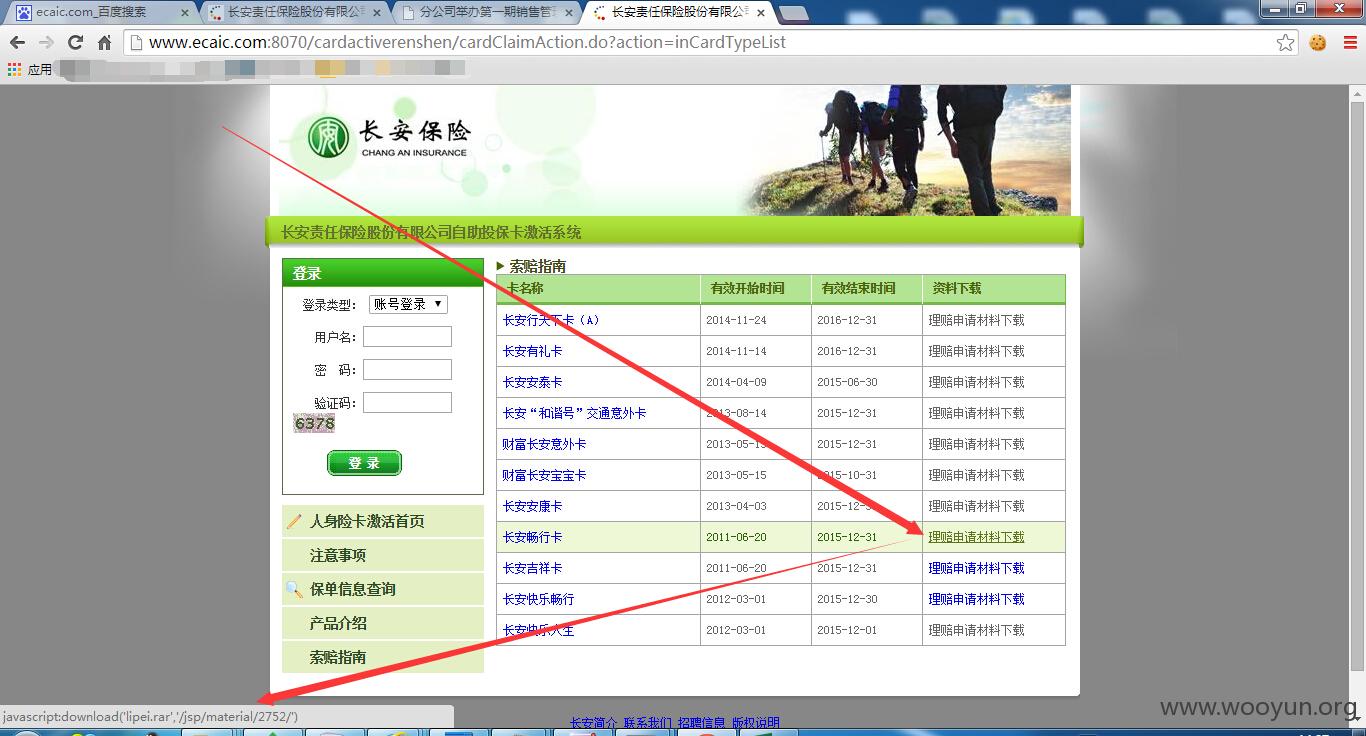
Task: Click the start date 2014-04-09
Action: pyautogui.click(x=736, y=382)
